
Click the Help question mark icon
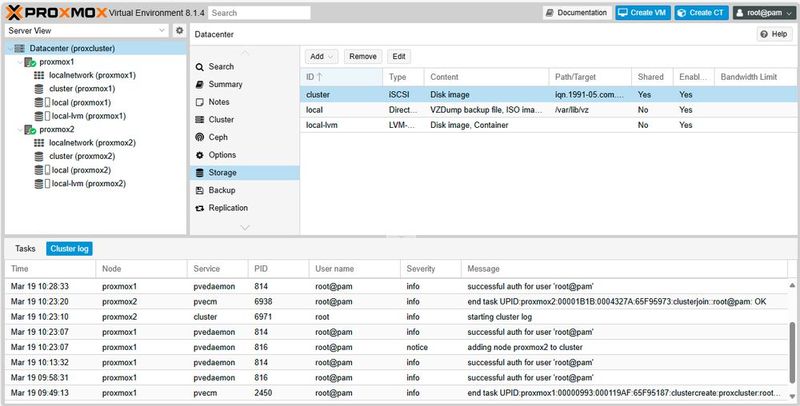click(x=764, y=34)
